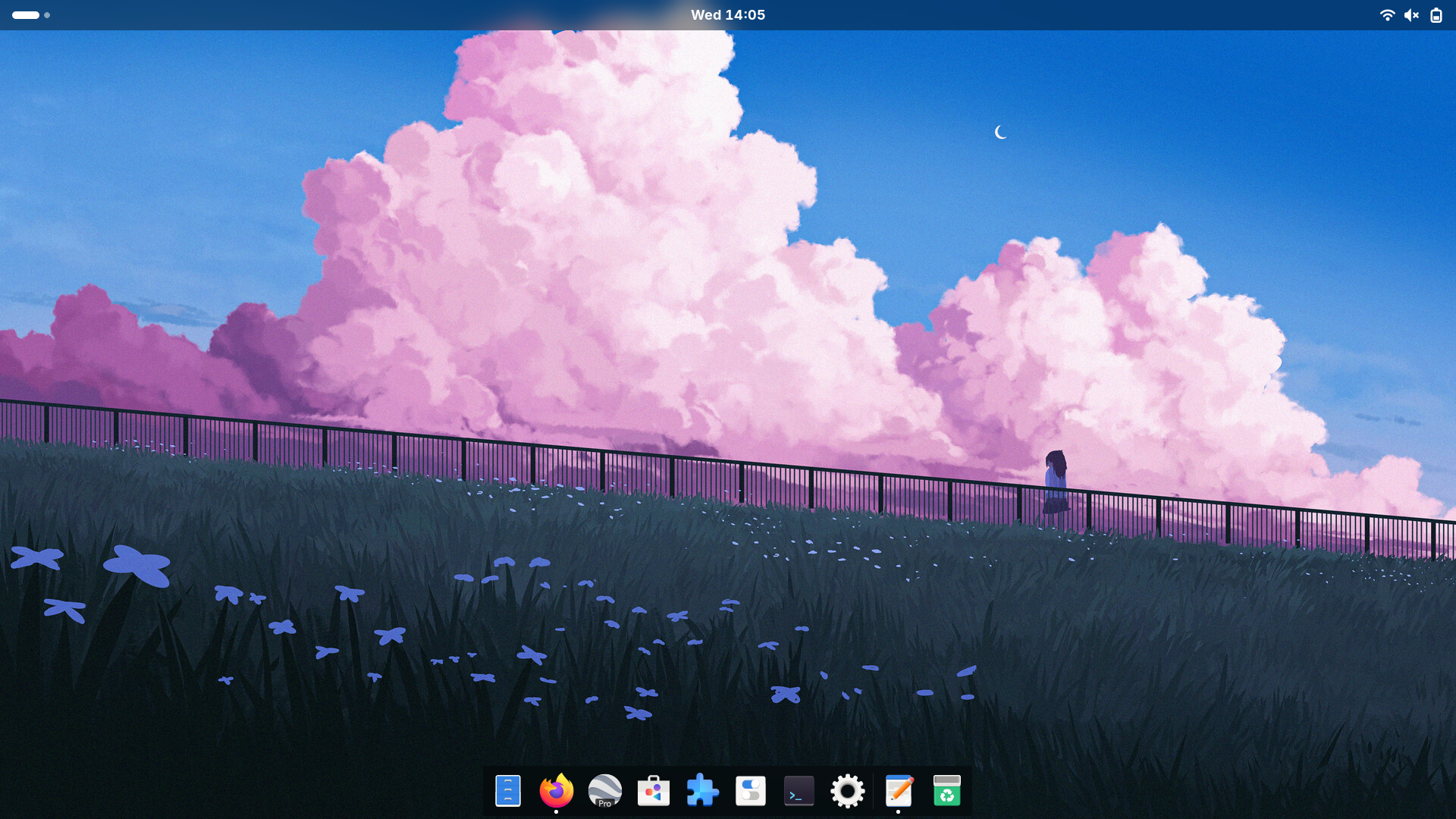Open Settings gear in the dock
Image resolution: width=1456 pixels, height=819 pixels.
847,791
